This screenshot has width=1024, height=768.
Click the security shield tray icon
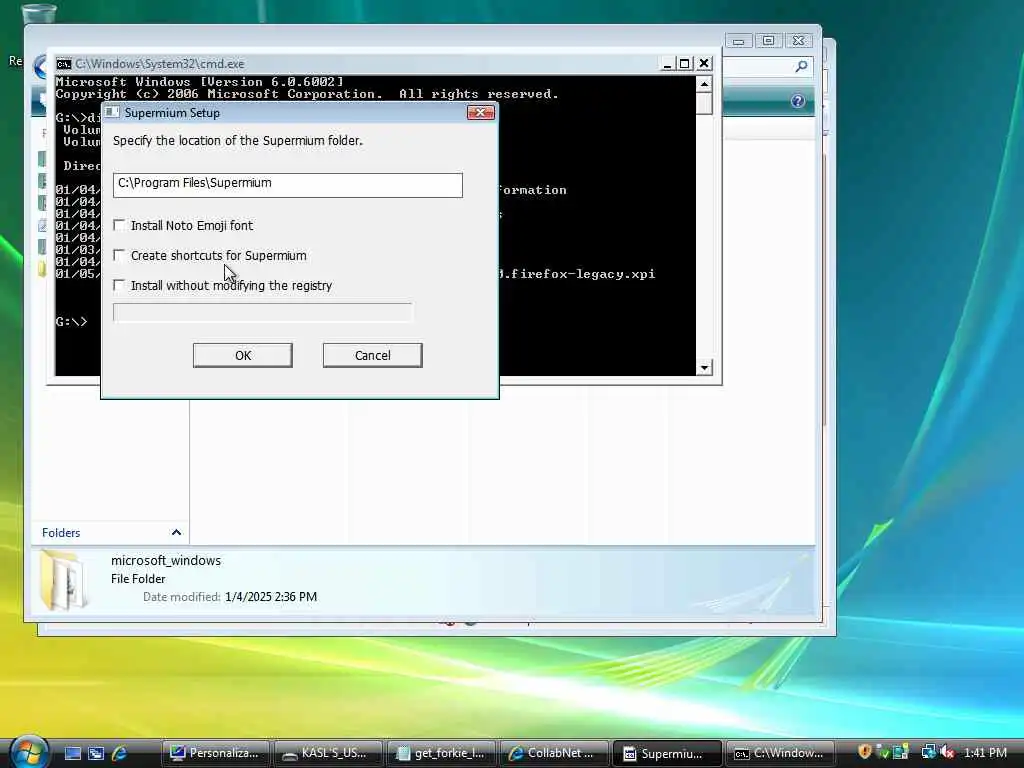point(864,752)
